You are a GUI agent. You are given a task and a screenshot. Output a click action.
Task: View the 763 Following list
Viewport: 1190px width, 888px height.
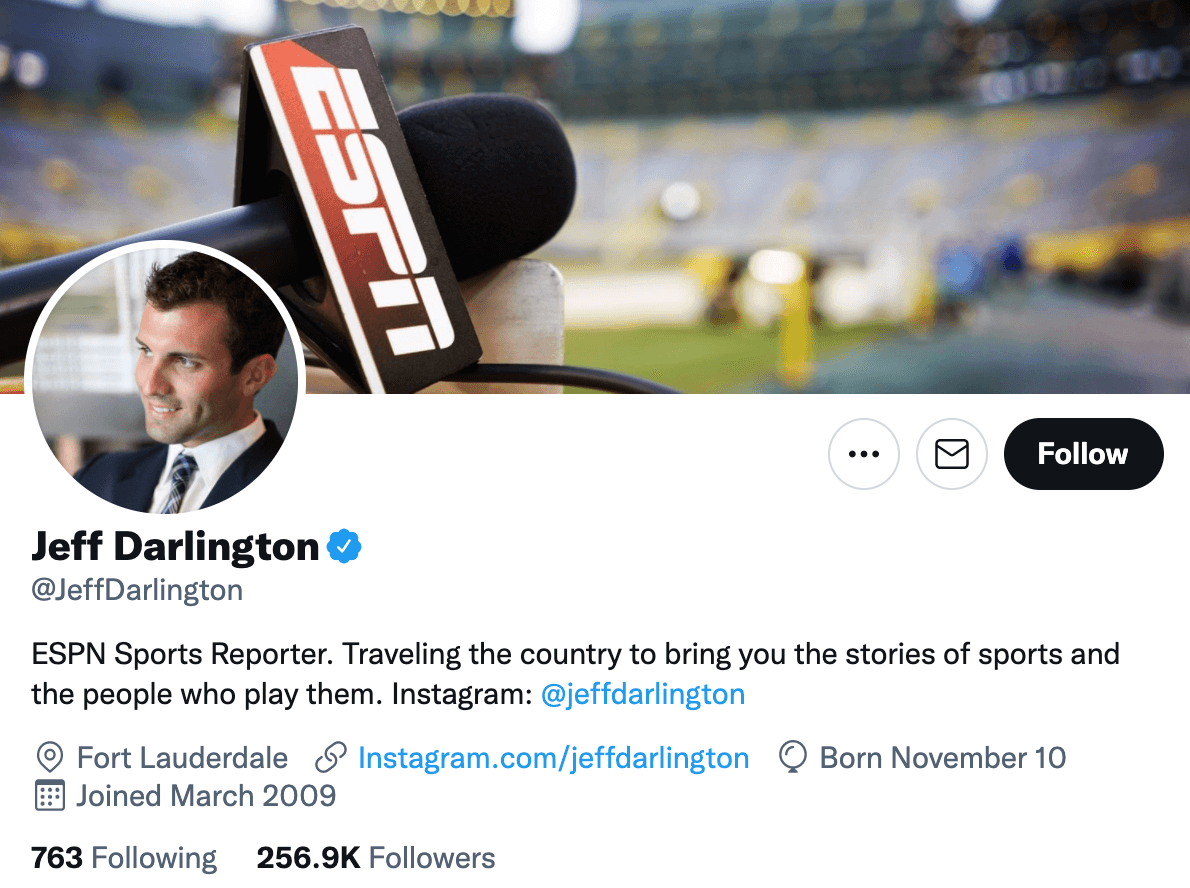(x=123, y=857)
